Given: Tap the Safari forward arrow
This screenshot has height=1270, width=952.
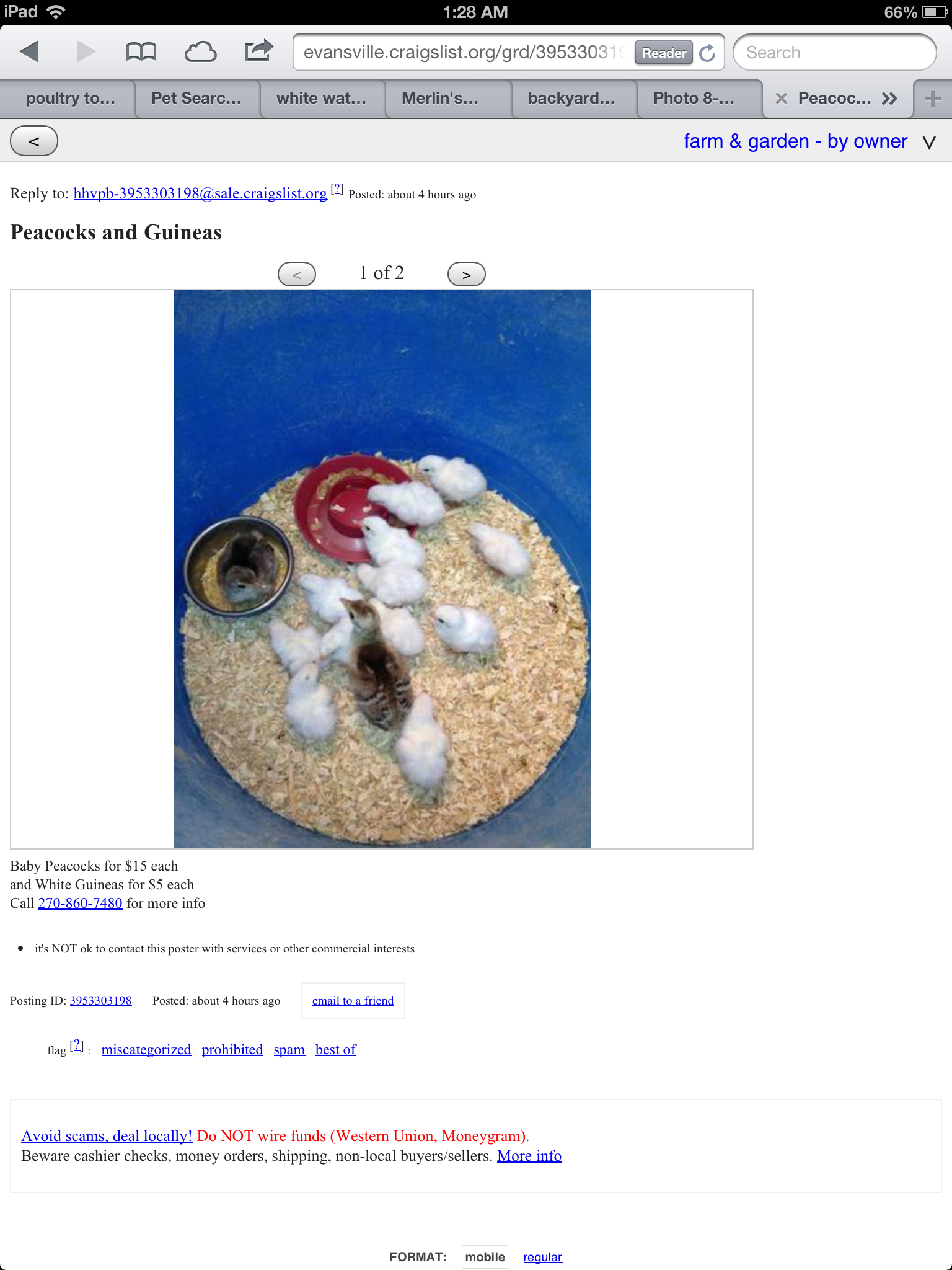Looking at the screenshot, I should pos(86,52).
